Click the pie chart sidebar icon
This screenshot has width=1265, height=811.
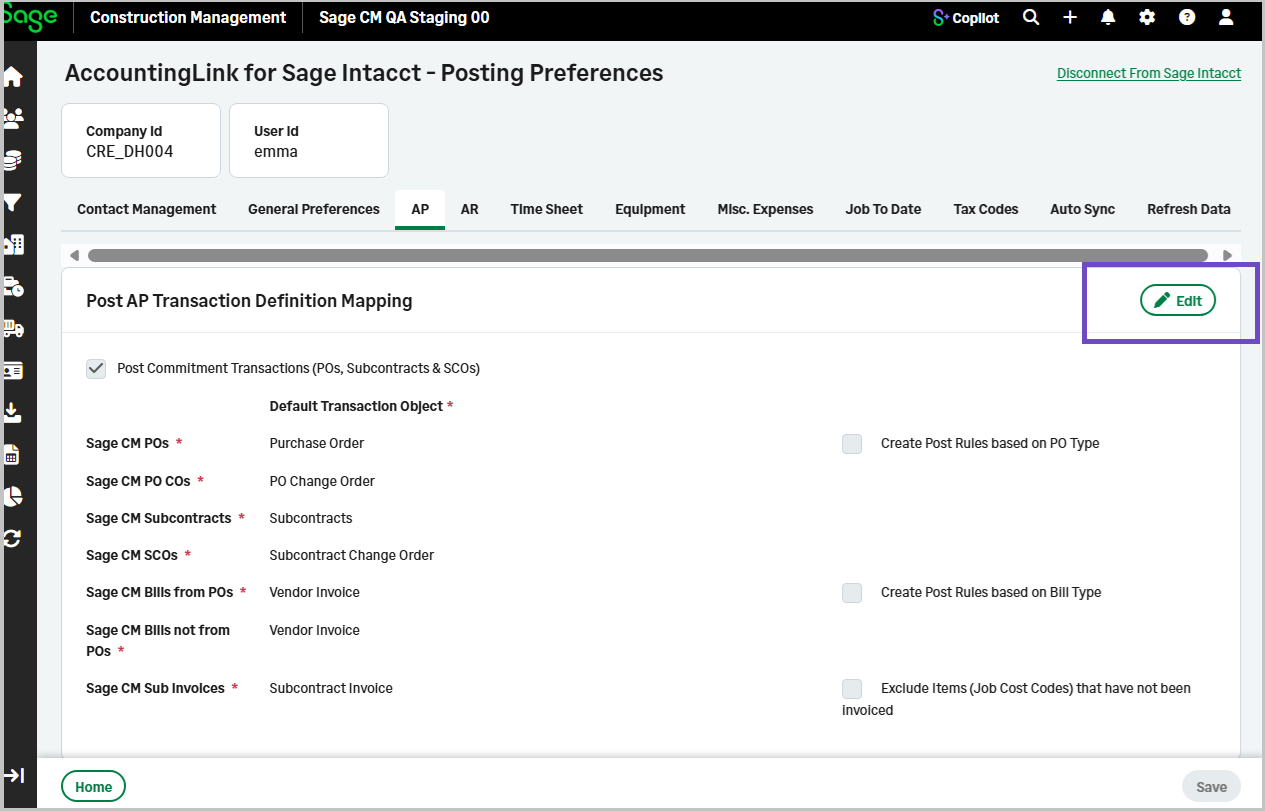pos(13,497)
